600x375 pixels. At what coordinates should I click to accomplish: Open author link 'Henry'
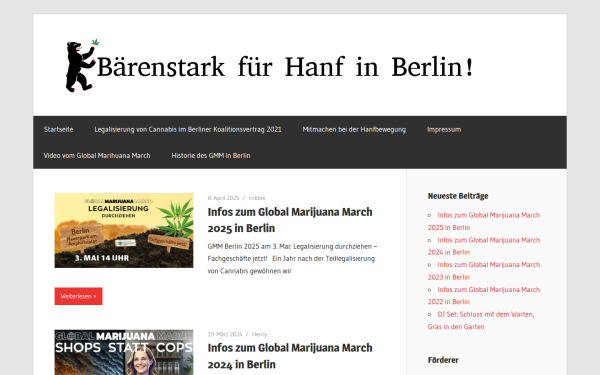tap(259, 334)
